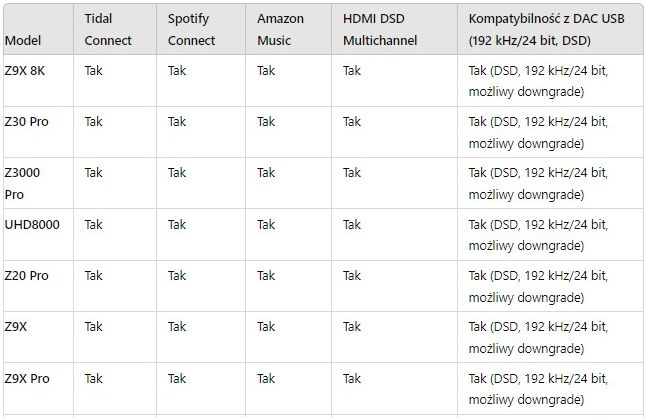The image size is (646, 417).
Task: Click Amazon Music value for Z20 Pro
Action: 266,276
